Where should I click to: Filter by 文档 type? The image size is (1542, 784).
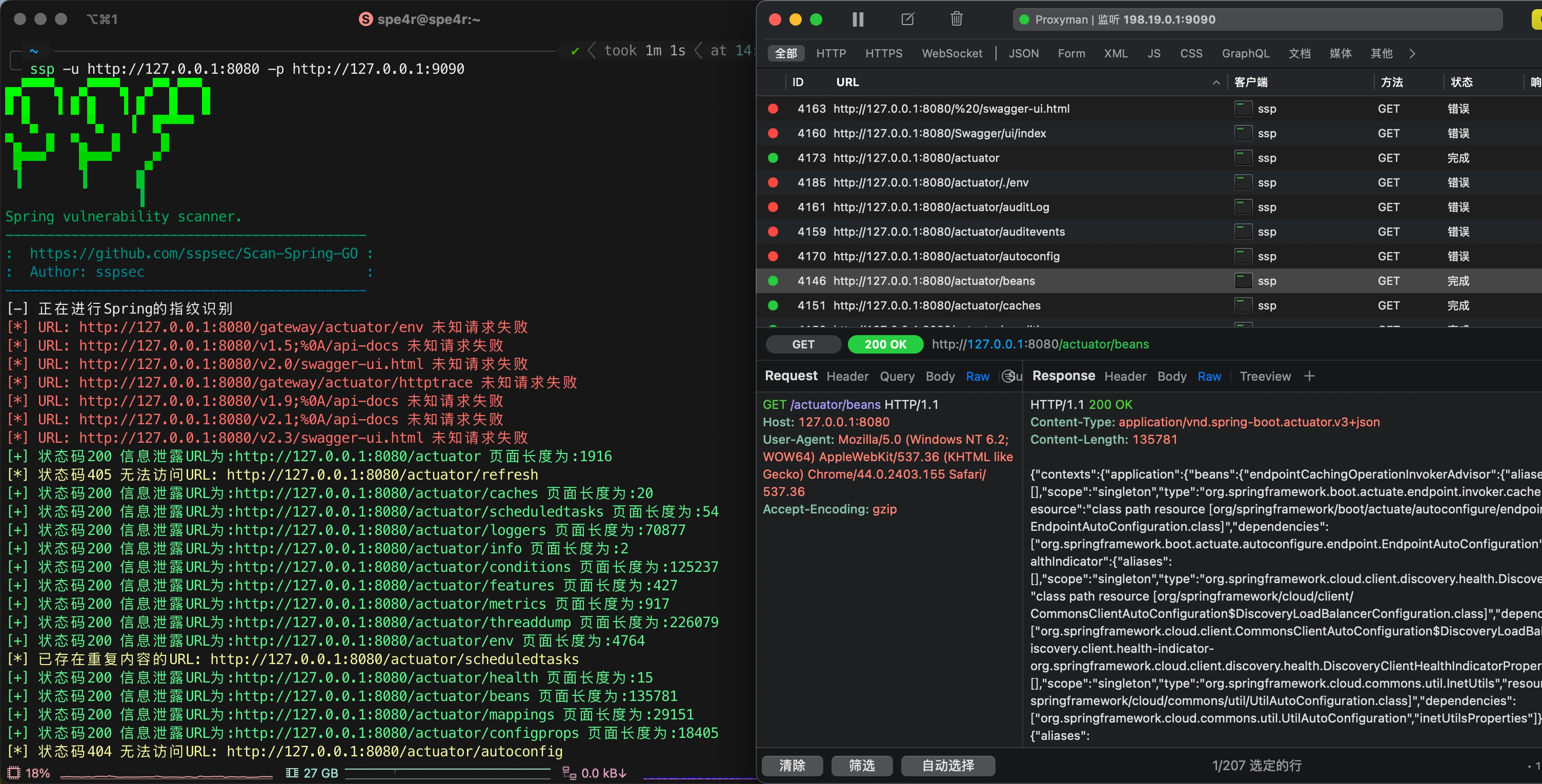[1300, 53]
